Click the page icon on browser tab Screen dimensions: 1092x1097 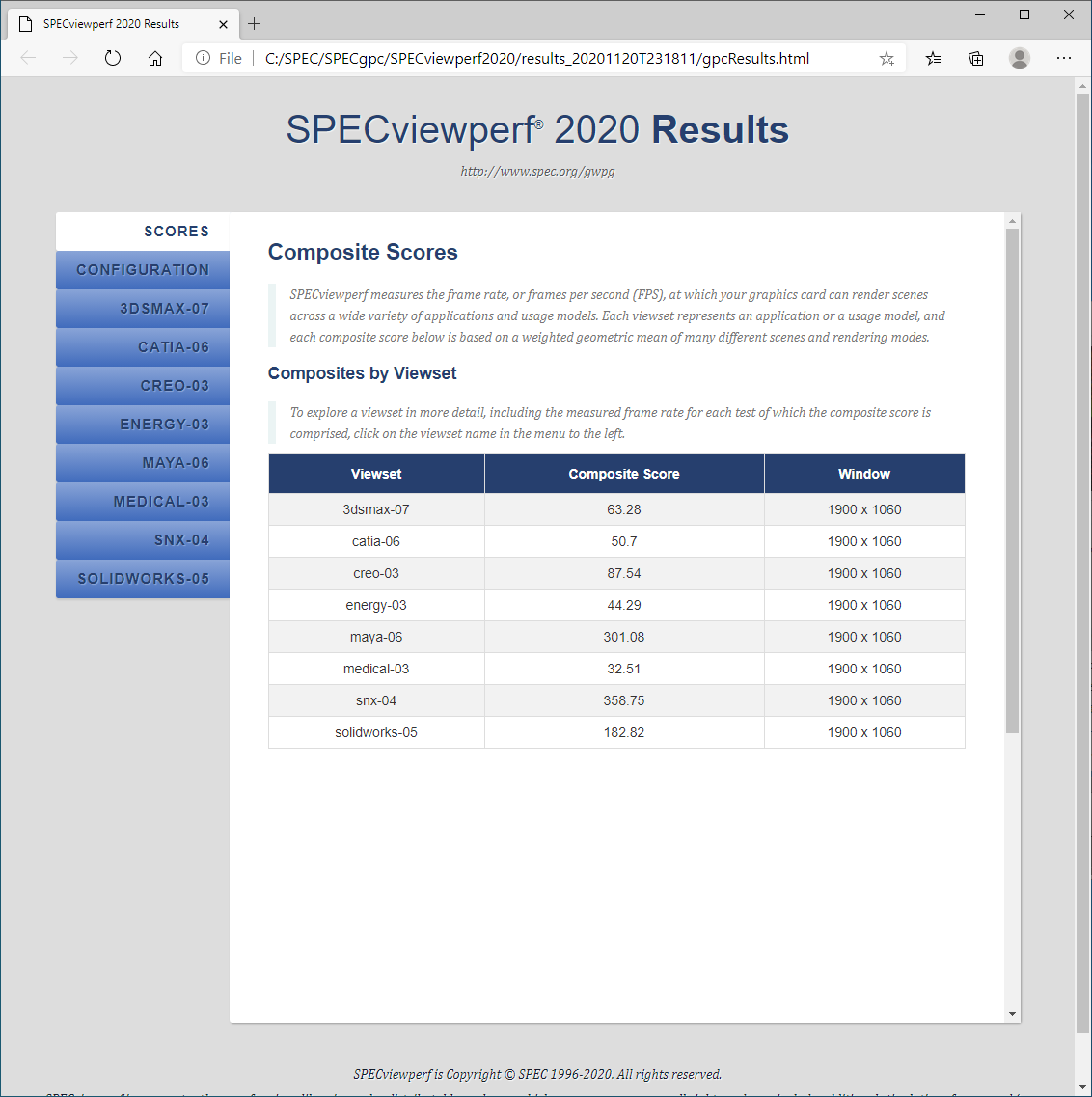[26, 24]
